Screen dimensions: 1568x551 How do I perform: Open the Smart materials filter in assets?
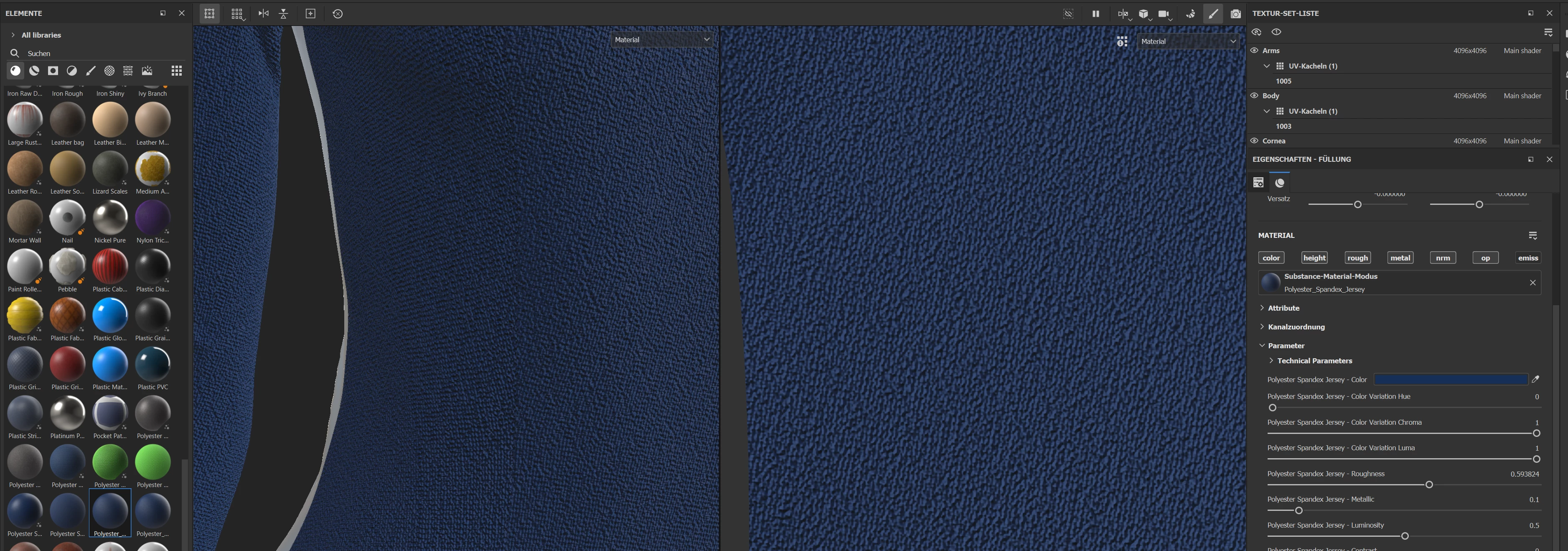tap(34, 71)
